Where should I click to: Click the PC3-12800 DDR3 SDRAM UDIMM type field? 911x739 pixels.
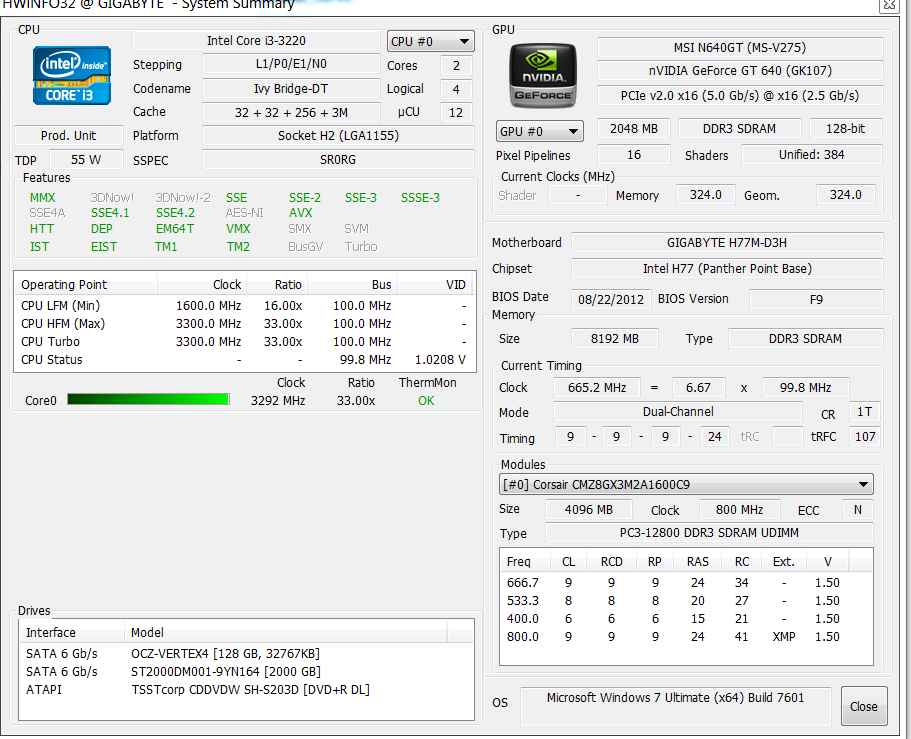point(709,533)
